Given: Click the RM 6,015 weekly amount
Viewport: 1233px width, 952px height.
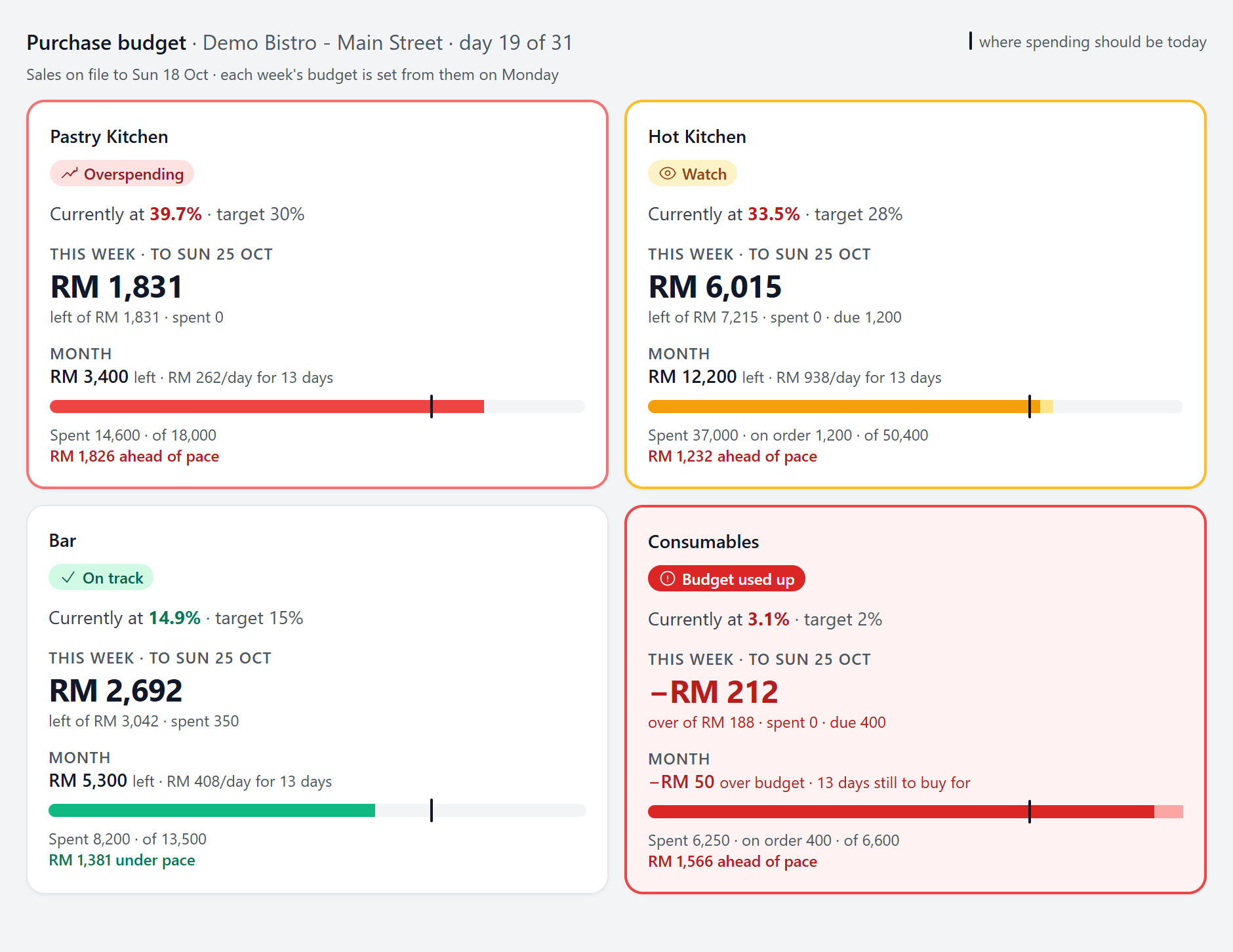Looking at the screenshot, I should pos(715,287).
